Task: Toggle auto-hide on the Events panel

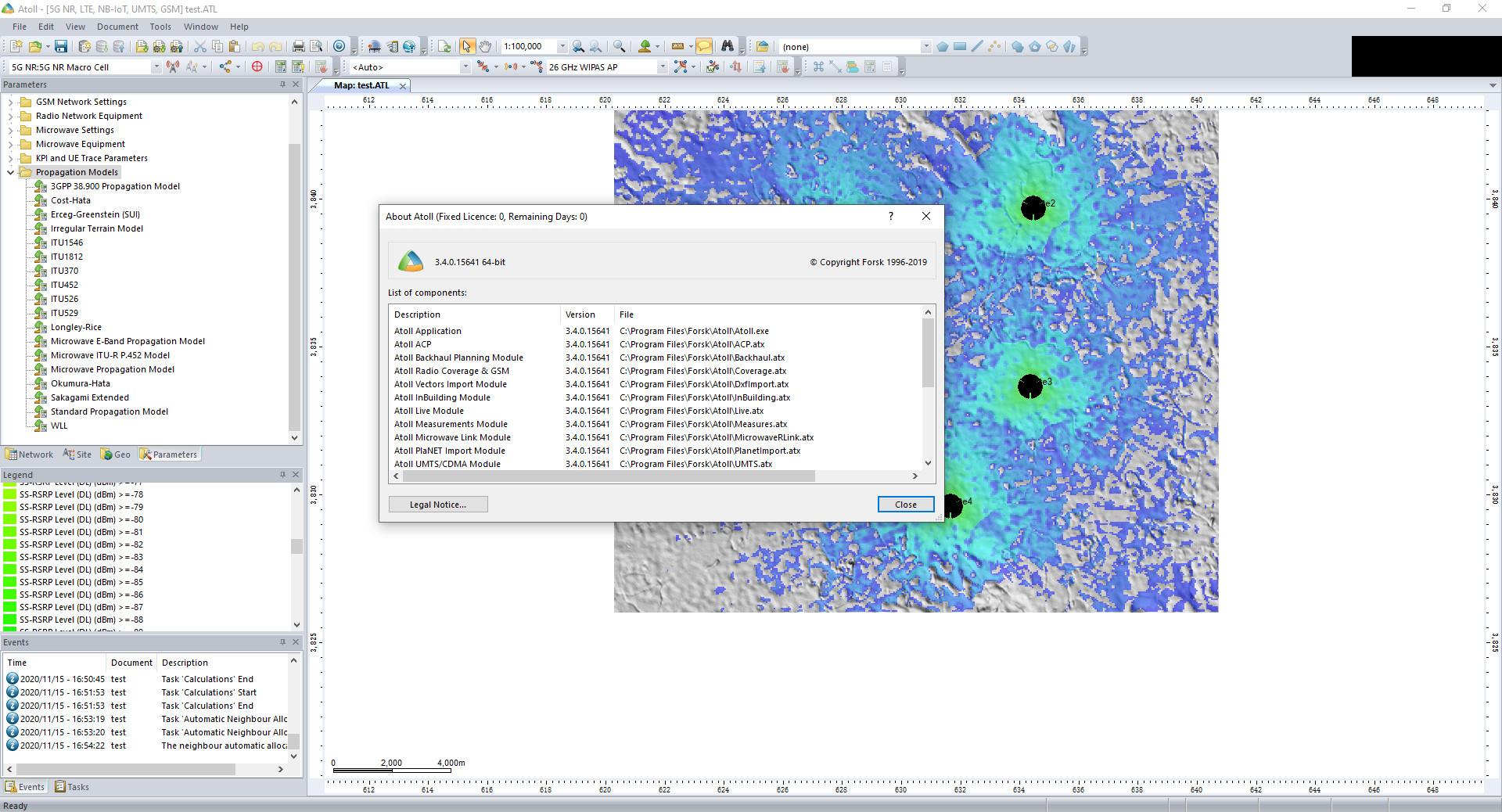Action: click(x=282, y=642)
